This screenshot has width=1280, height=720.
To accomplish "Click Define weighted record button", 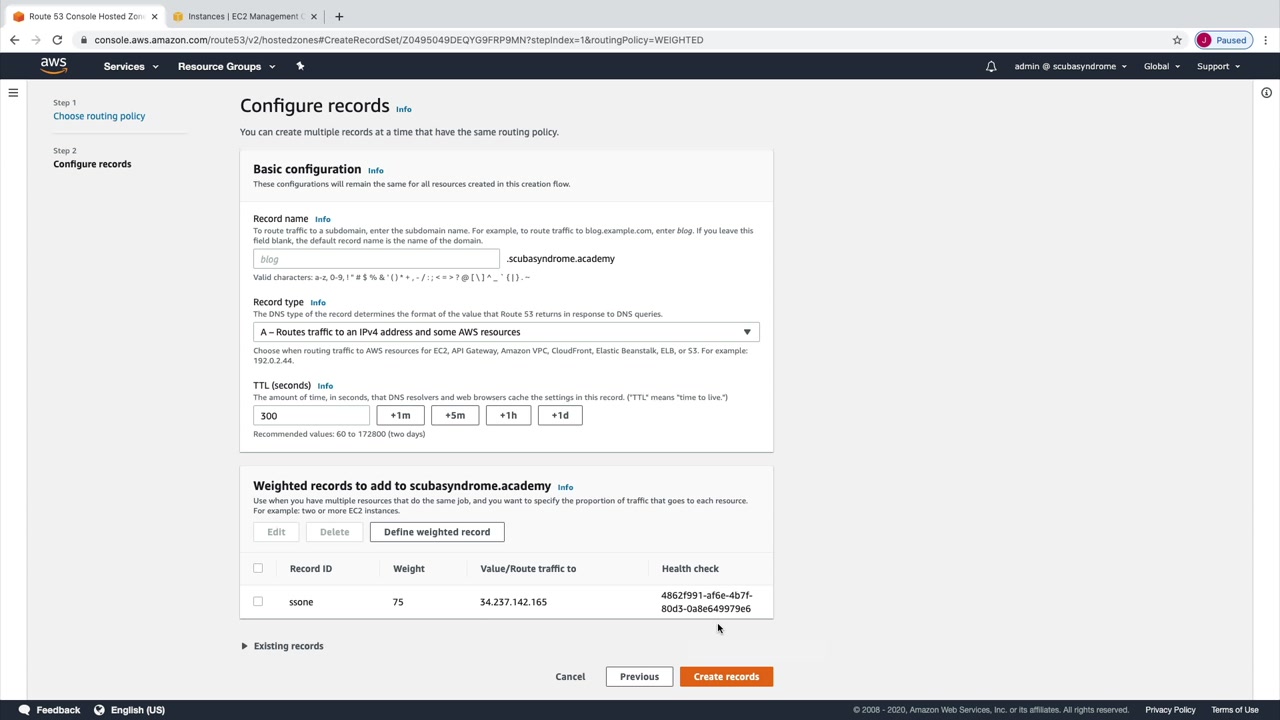I will 437,532.
